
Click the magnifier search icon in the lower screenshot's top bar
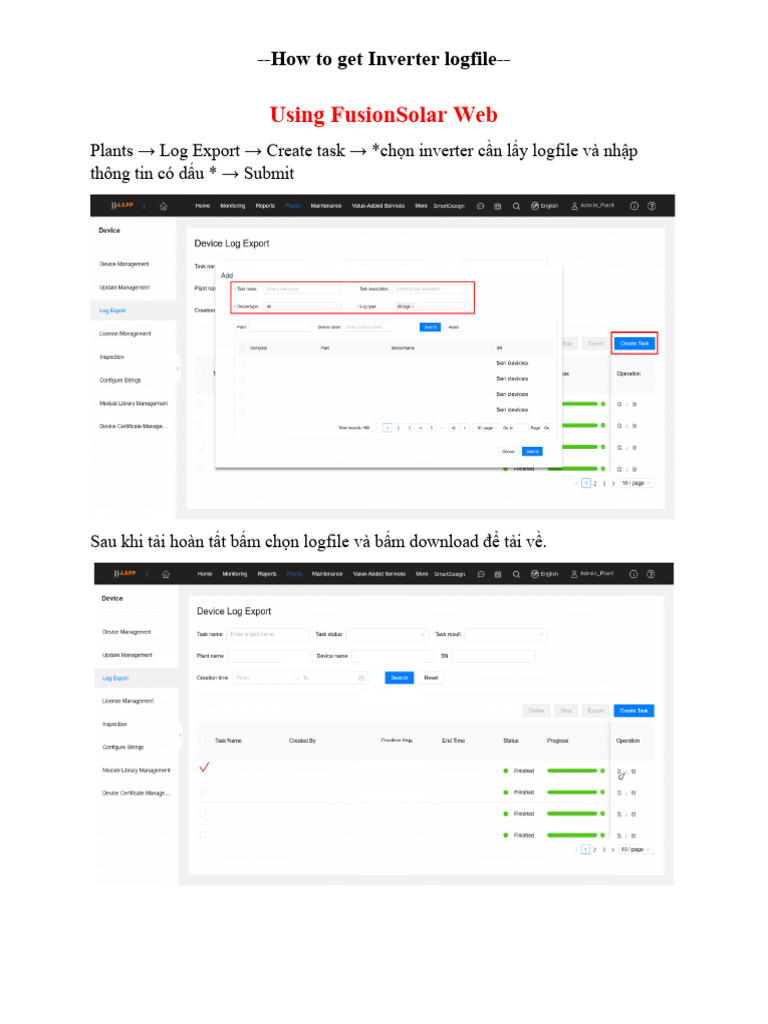pos(517,574)
